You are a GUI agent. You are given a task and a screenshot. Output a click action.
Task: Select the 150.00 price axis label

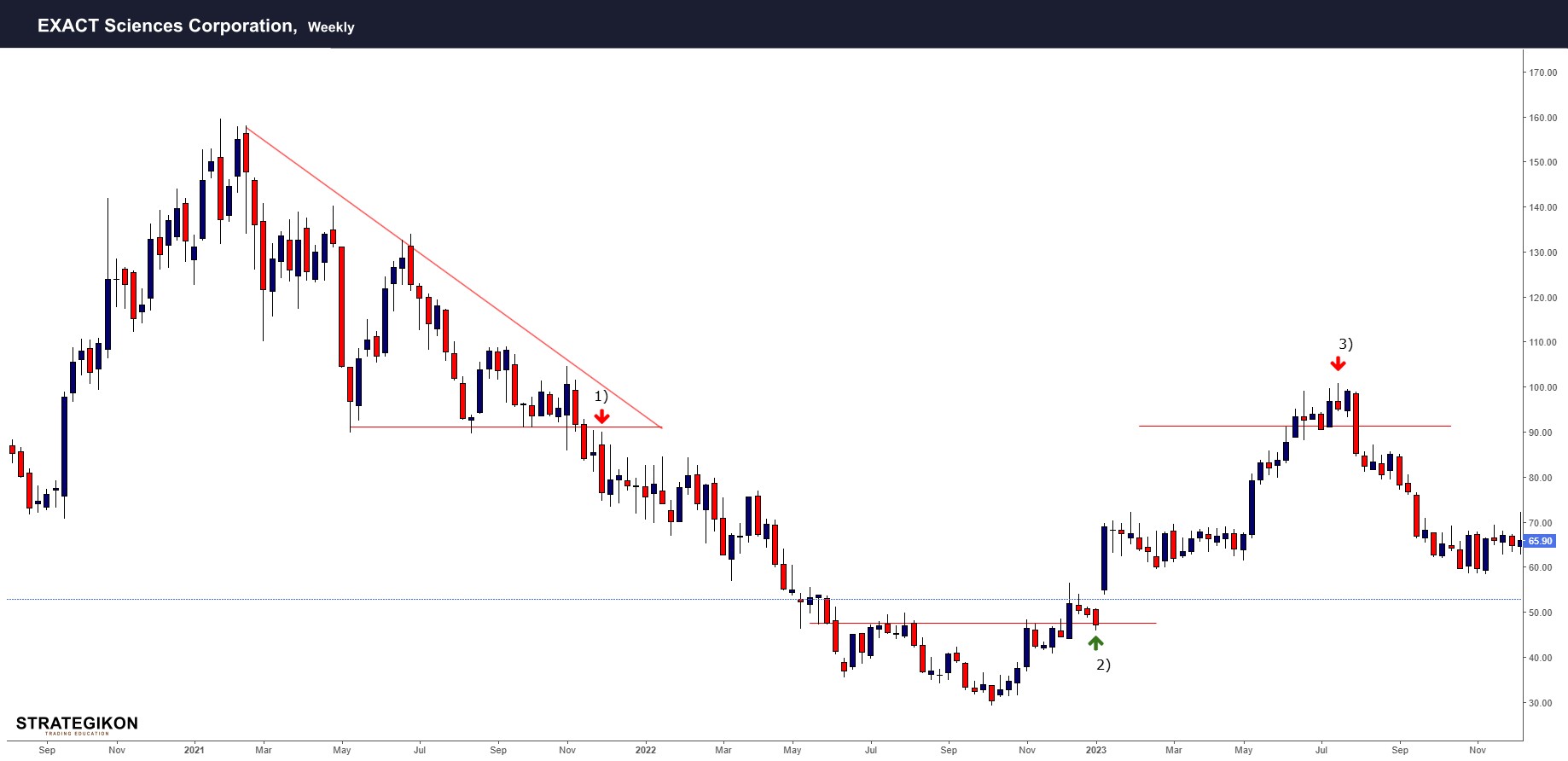(x=1542, y=162)
